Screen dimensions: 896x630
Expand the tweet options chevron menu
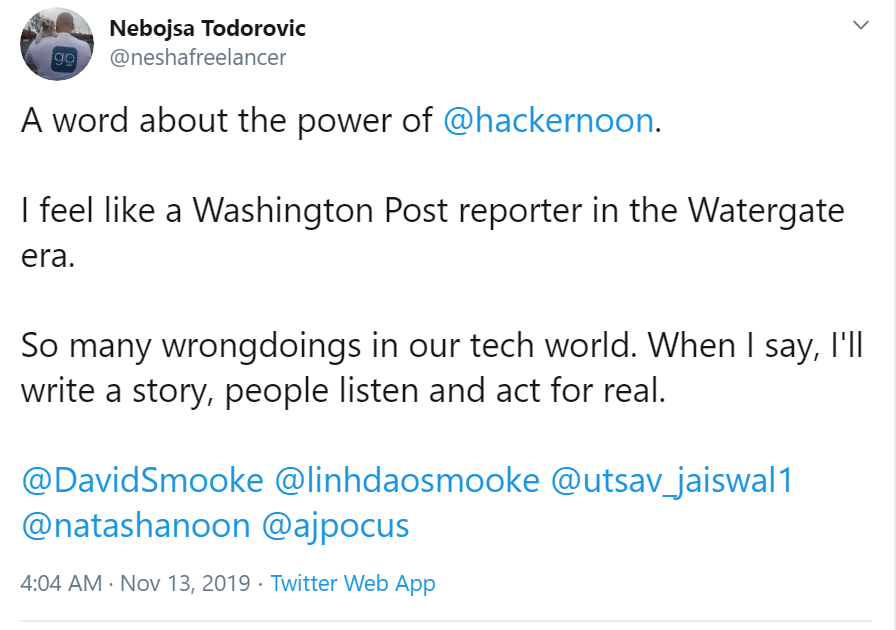[x=861, y=25]
